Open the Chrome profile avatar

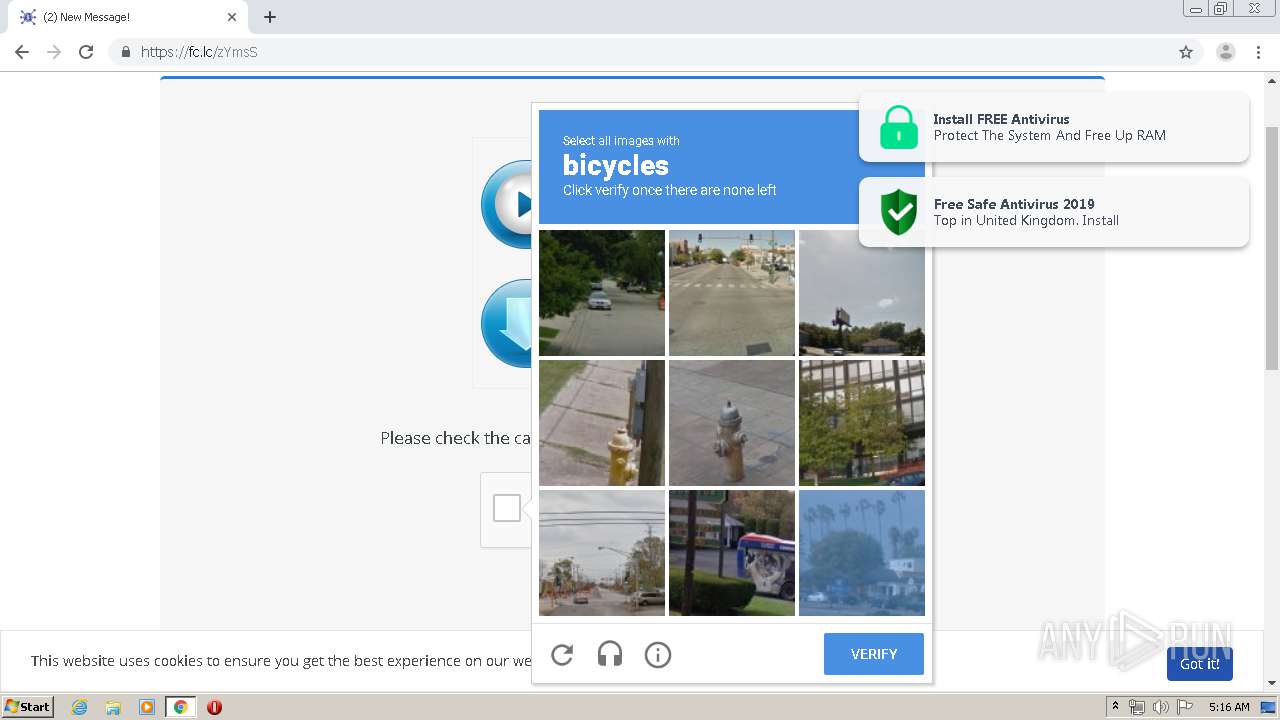[1226, 52]
